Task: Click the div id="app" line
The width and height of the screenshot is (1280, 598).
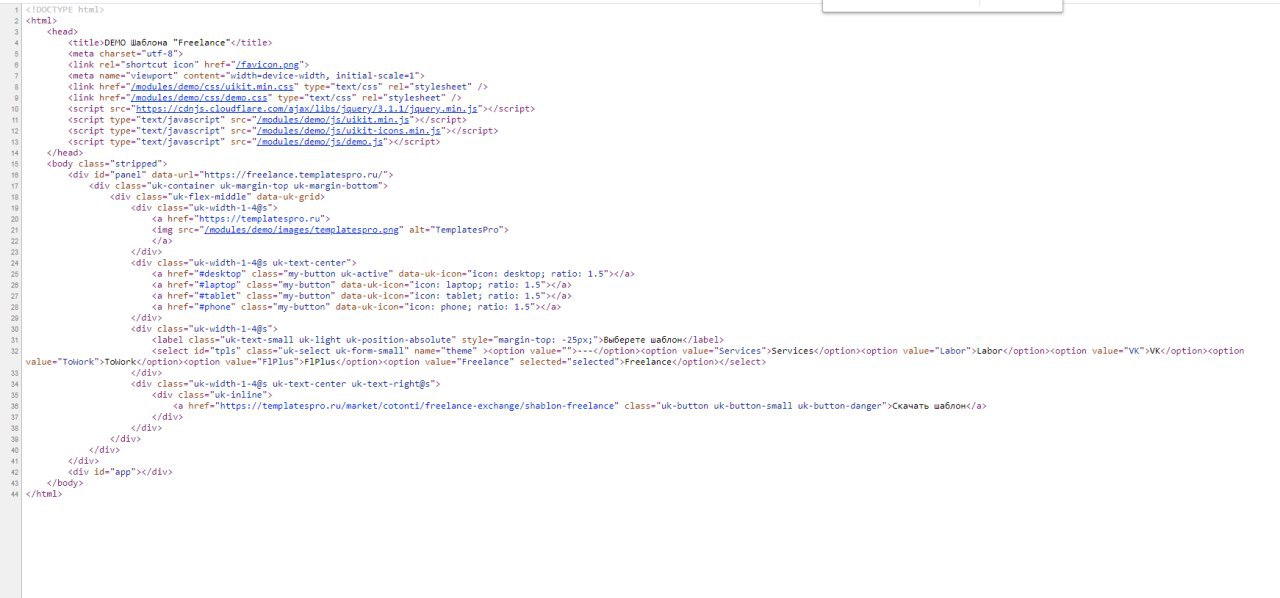Action: coord(120,471)
